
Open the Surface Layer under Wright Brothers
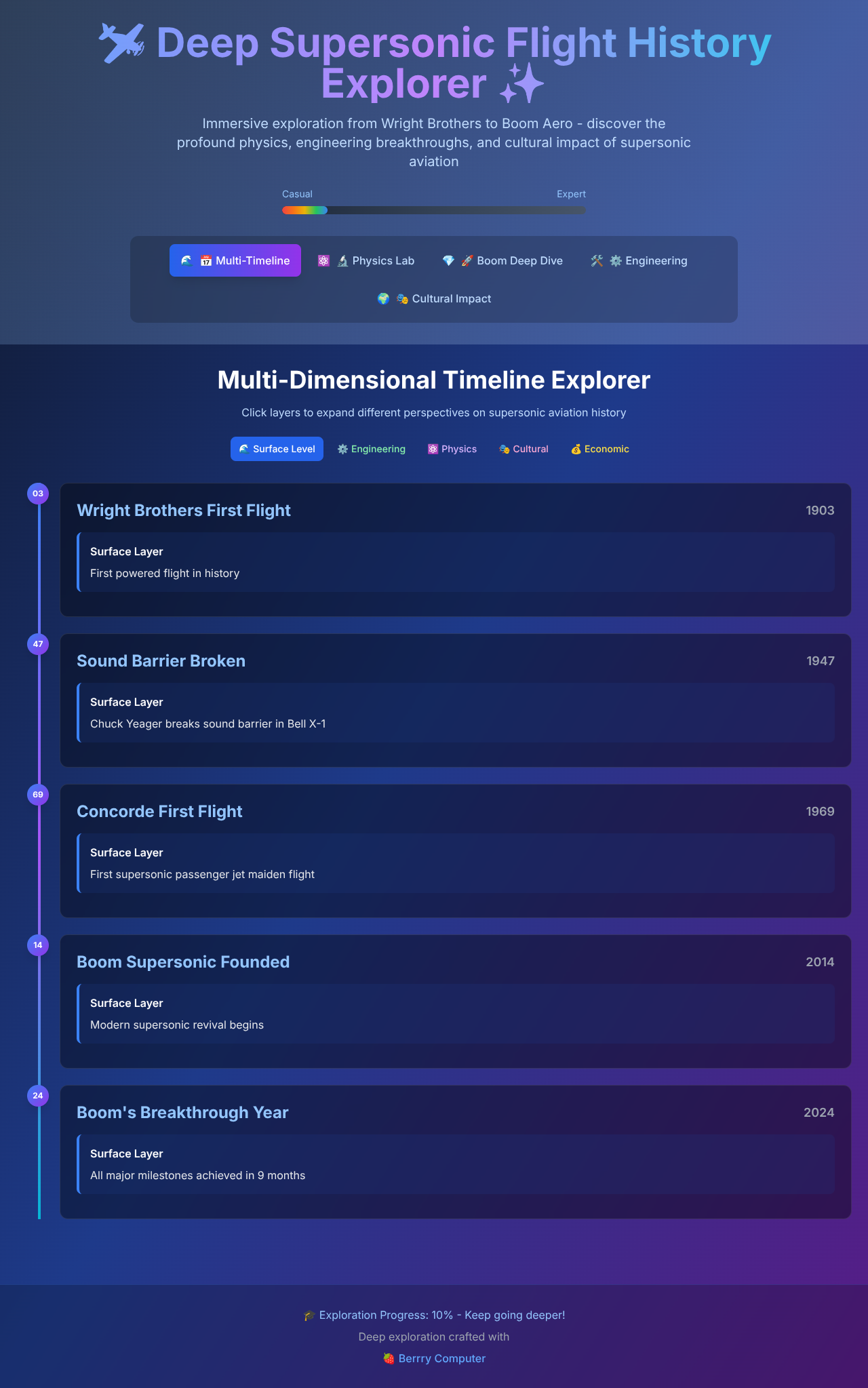pyautogui.click(x=456, y=562)
